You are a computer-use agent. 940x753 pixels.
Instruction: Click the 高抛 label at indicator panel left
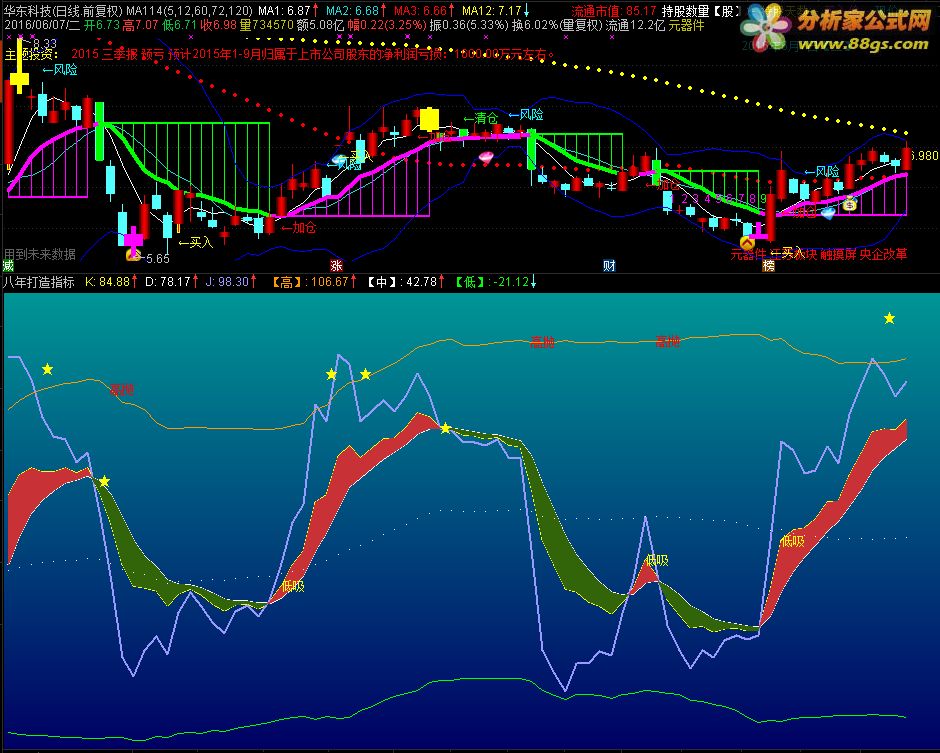[x=122, y=390]
